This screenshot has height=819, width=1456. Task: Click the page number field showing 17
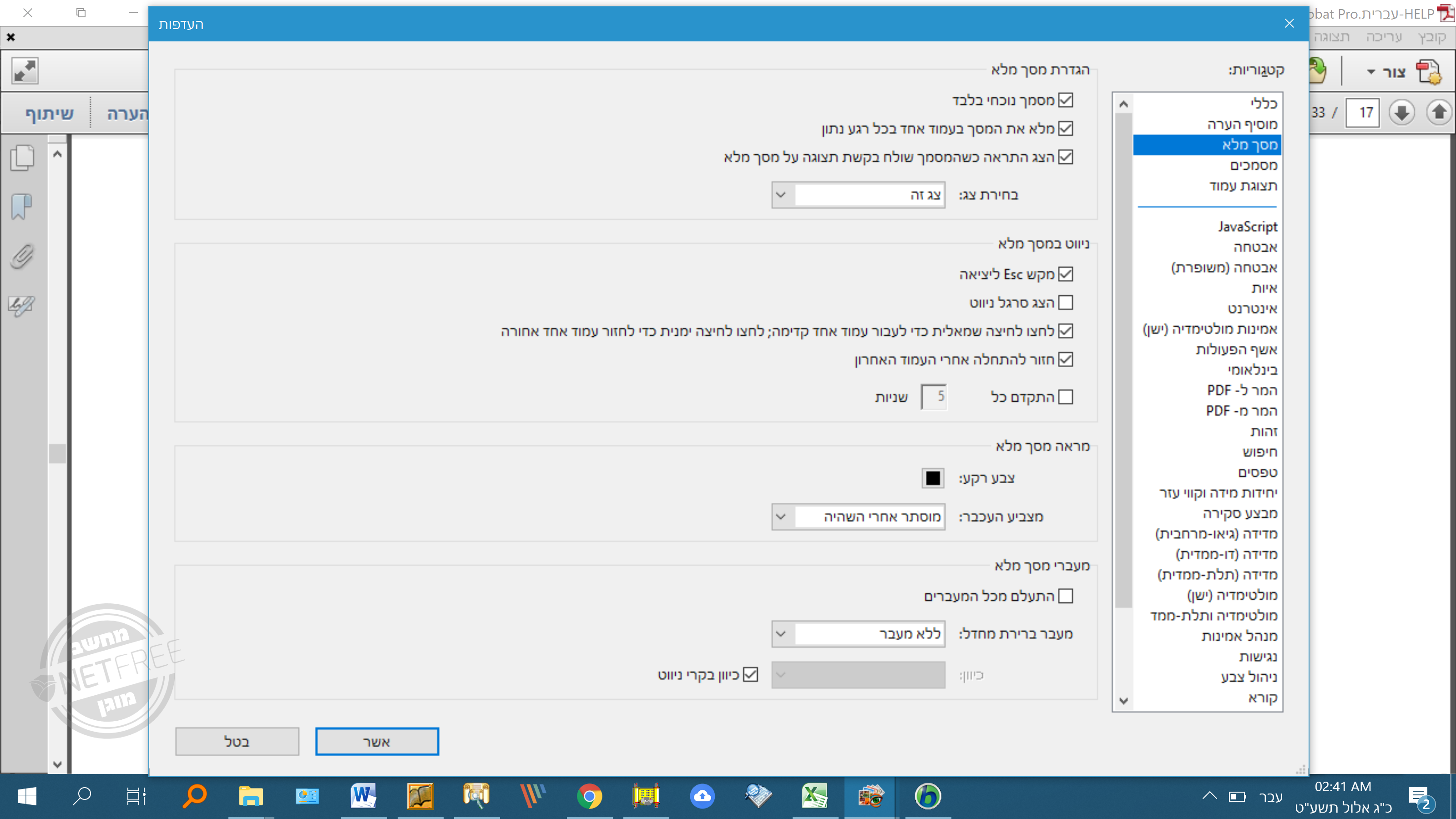coord(1363,112)
